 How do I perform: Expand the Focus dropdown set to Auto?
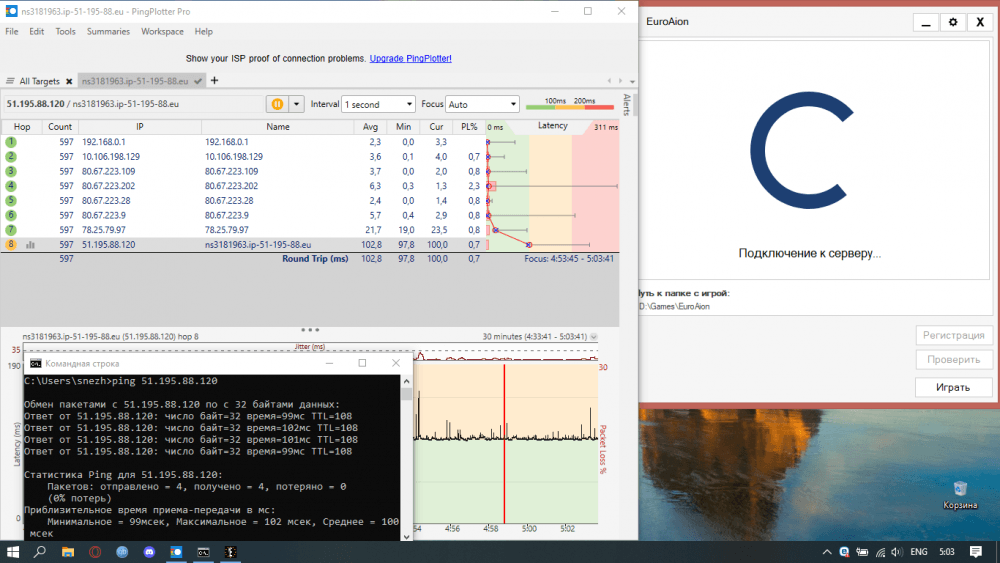pos(483,104)
